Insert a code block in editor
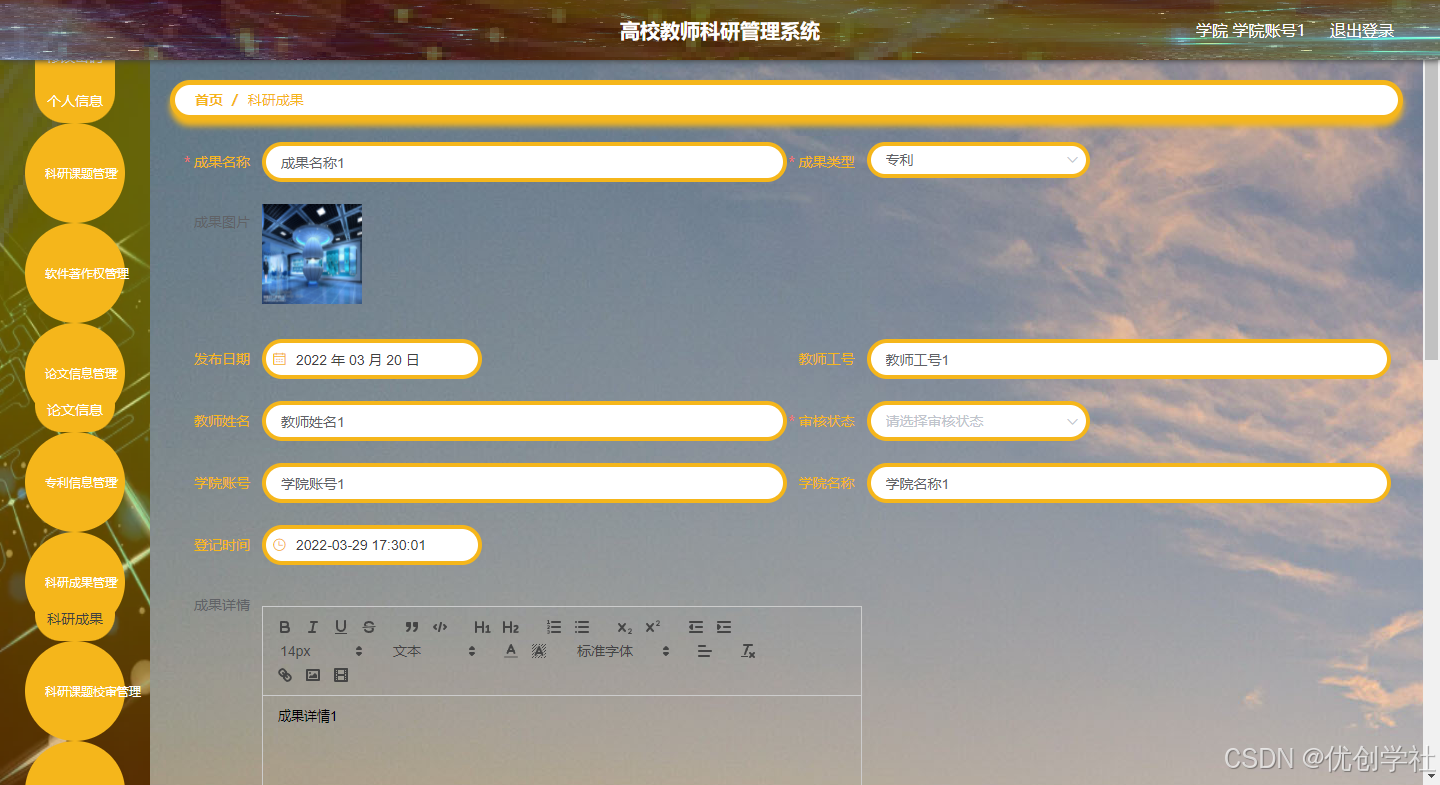The height and width of the screenshot is (785, 1440). [440, 627]
